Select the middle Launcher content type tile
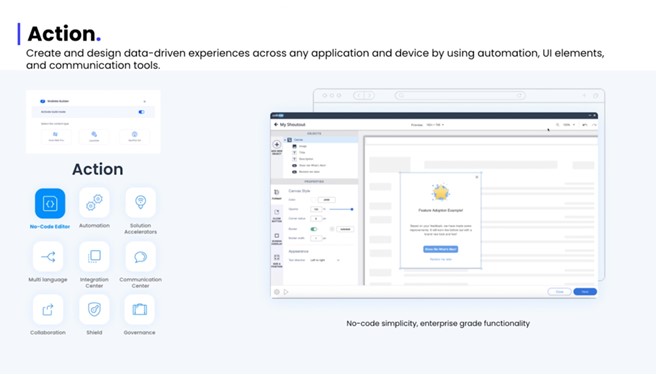Screen dimensions: 656x375 pyautogui.click(x=94, y=136)
